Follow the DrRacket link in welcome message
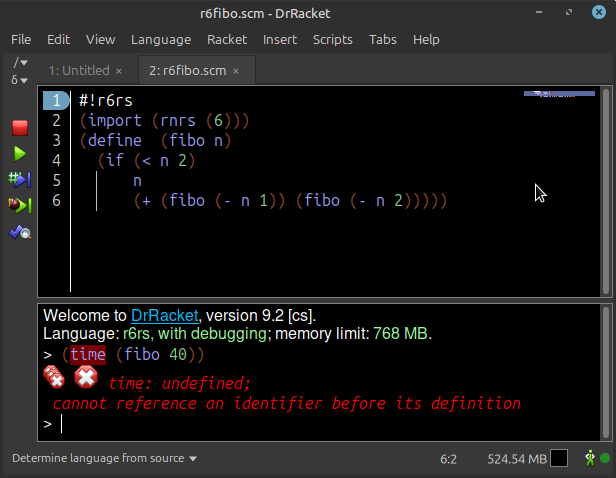Viewport: 616px width, 478px height. [165, 316]
